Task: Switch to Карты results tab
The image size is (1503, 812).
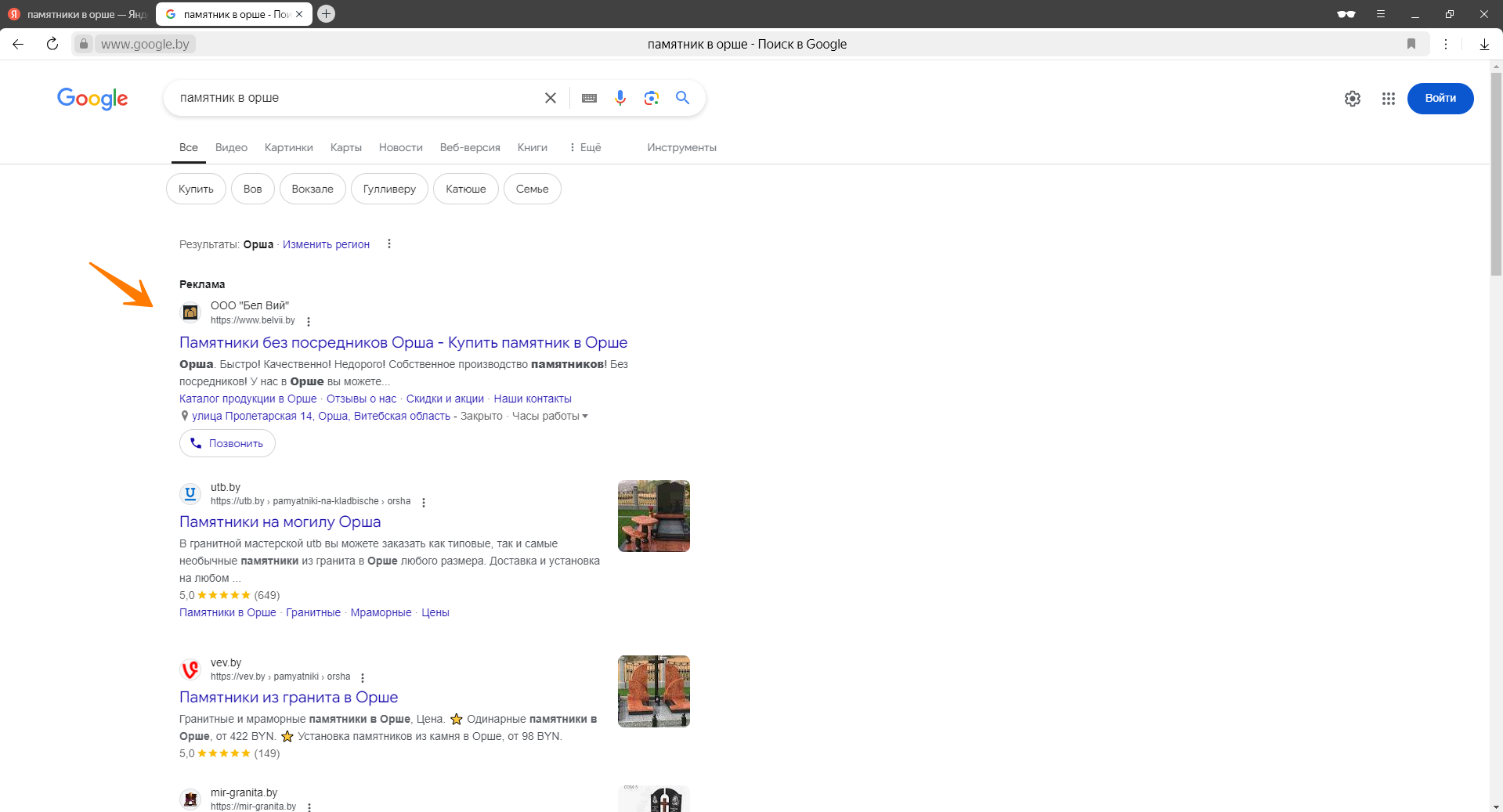Action: coord(346,147)
